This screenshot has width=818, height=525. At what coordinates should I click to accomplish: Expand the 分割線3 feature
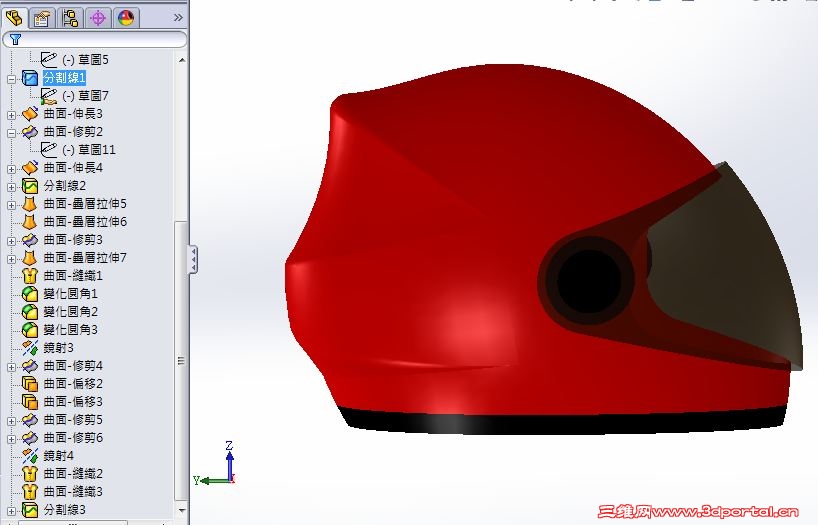pyautogui.click(x=11, y=511)
